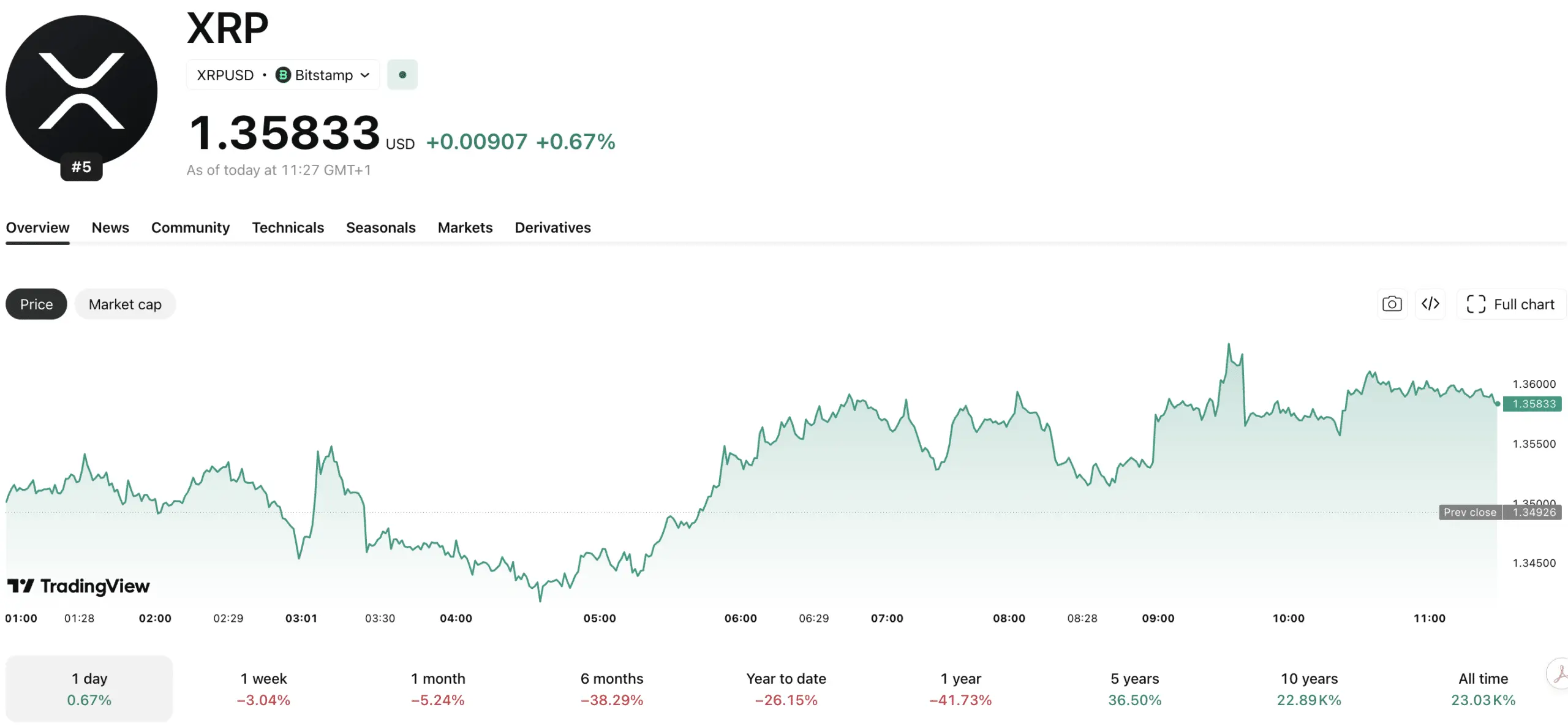This screenshot has width=1568, height=726.
Task: Click the Bitstamp exchange logo icon
Action: pos(282,75)
